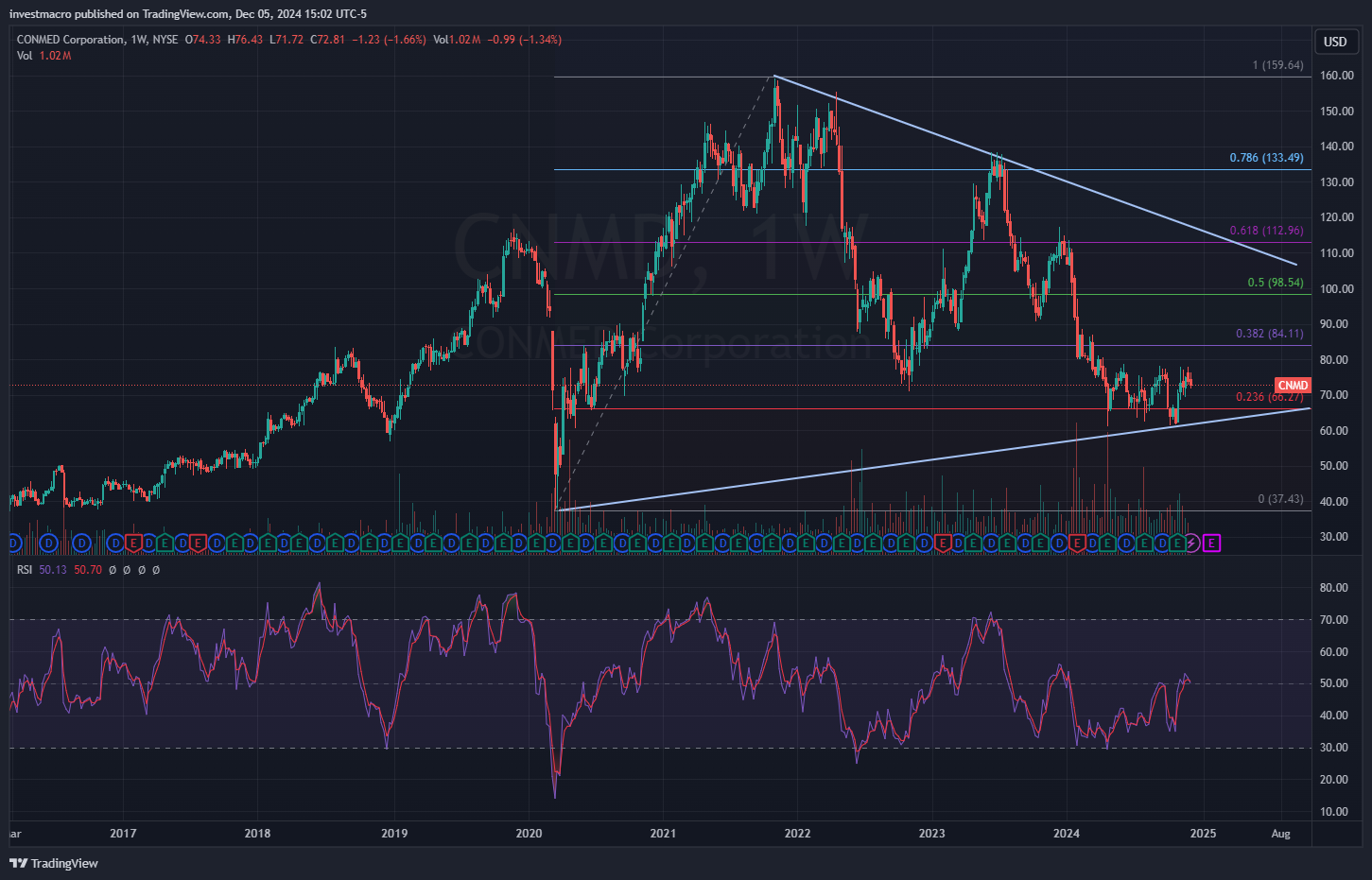Click the red CNMD price tag on the price axis

[x=1293, y=386]
